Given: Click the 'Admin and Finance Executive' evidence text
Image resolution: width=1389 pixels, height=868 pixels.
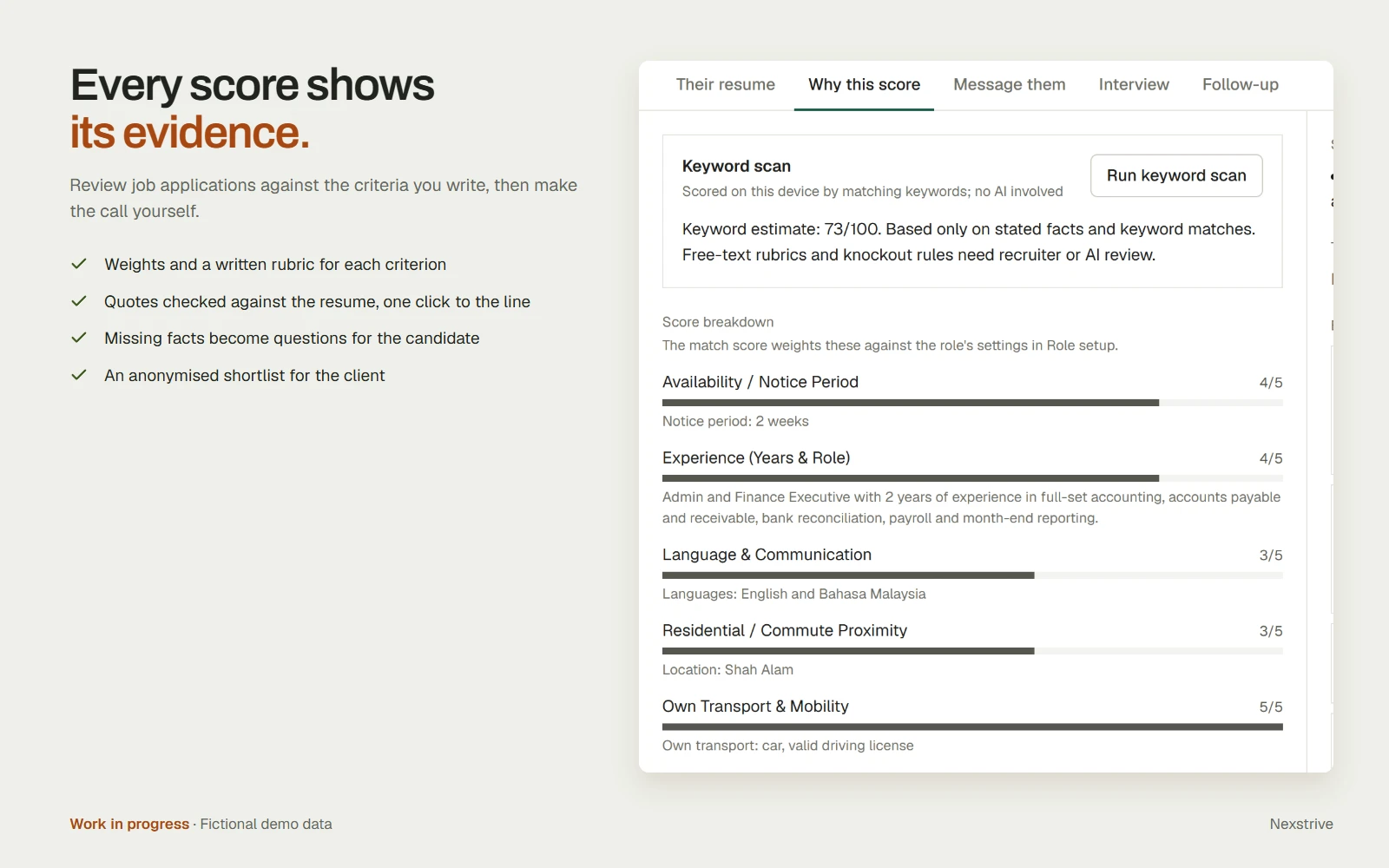Looking at the screenshot, I should click(x=971, y=508).
